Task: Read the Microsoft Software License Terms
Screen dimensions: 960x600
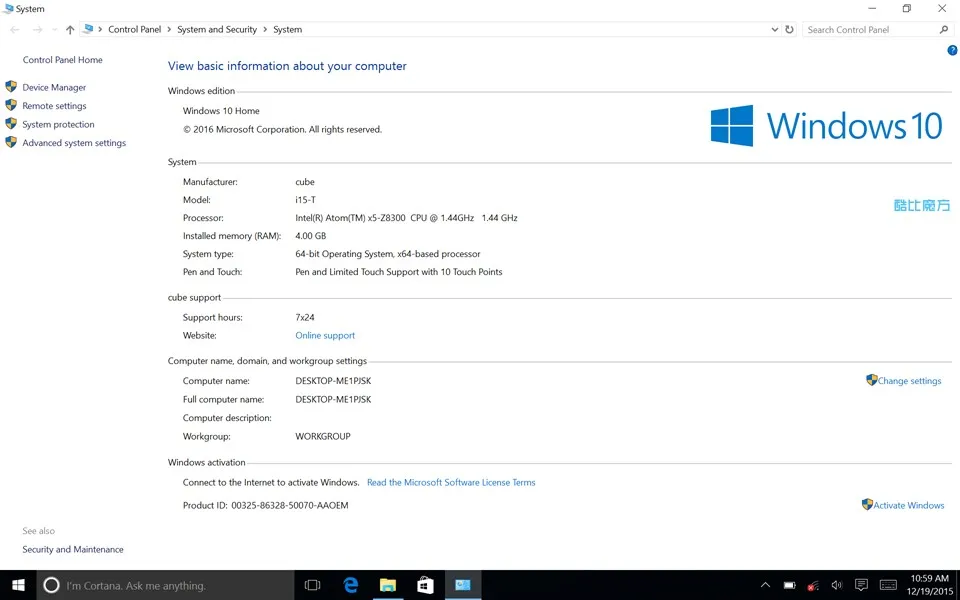Action: 451,482
